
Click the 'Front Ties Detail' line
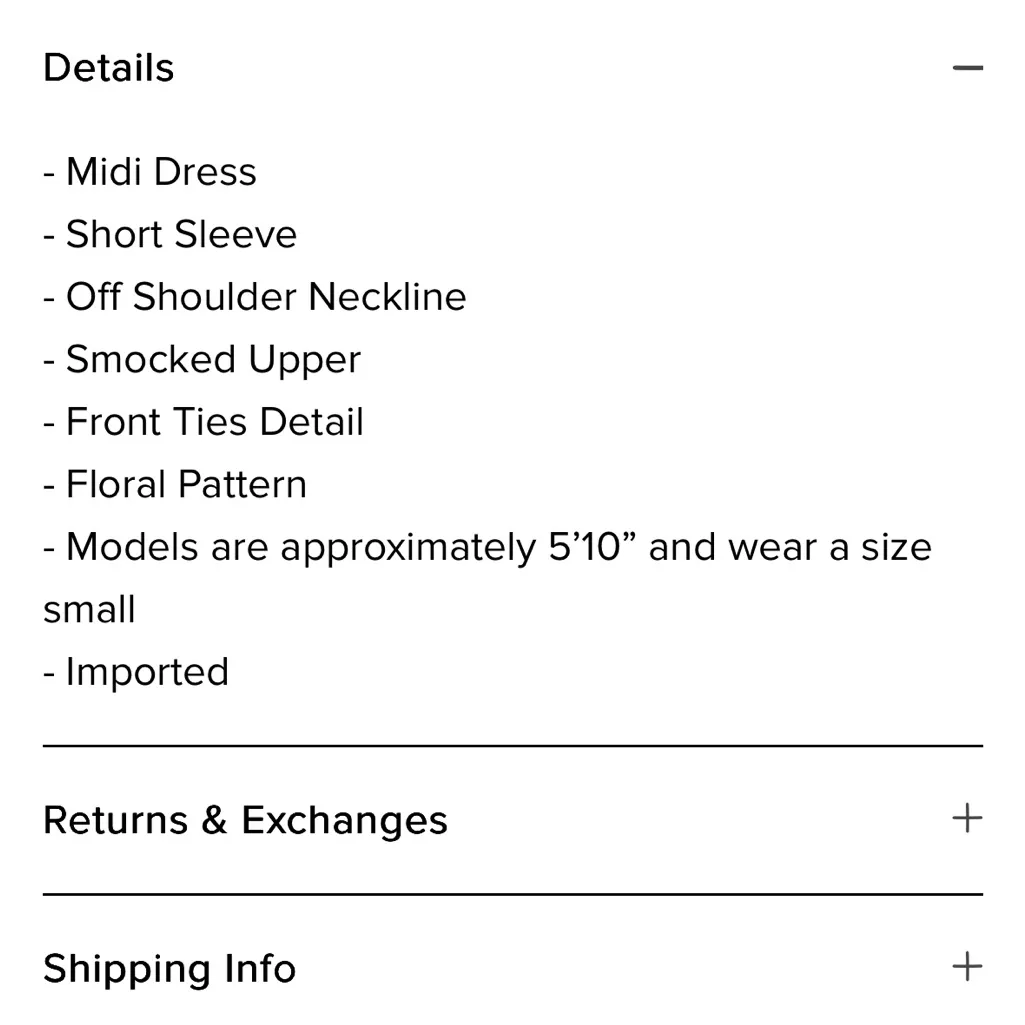click(202, 421)
